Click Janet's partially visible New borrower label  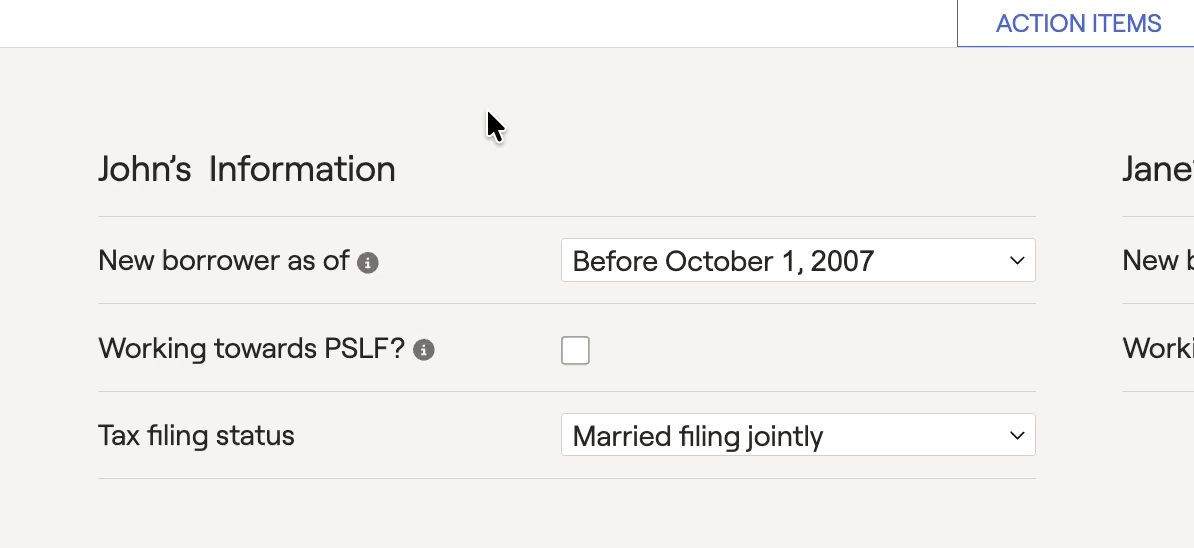pyautogui.click(x=1158, y=261)
